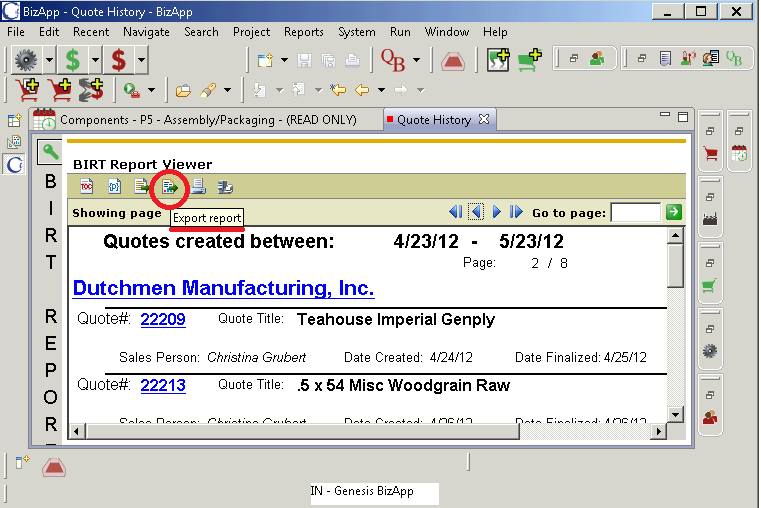Open the back arrow history dropdown
This screenshot has height=508, width=761.
pyautogui.click(x=381, y=90)
